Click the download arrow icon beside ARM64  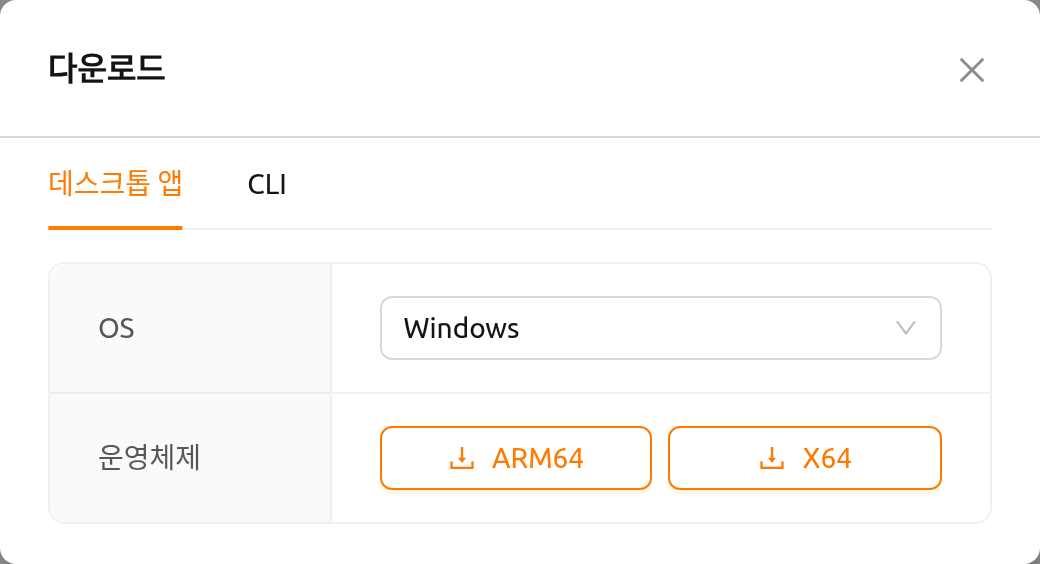[462, 458]
